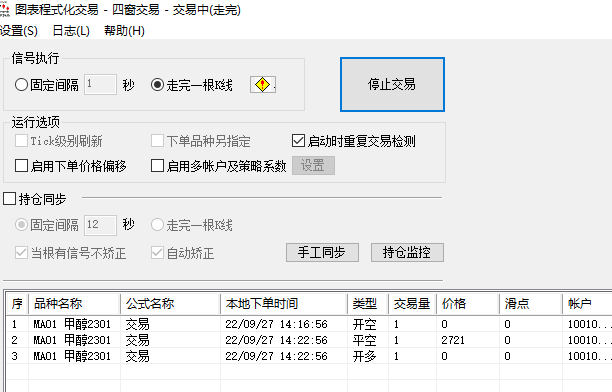Open the 持仓监控 window button
Image resolution: width=612 pixels, height=392 pixels.
point(407,253)
